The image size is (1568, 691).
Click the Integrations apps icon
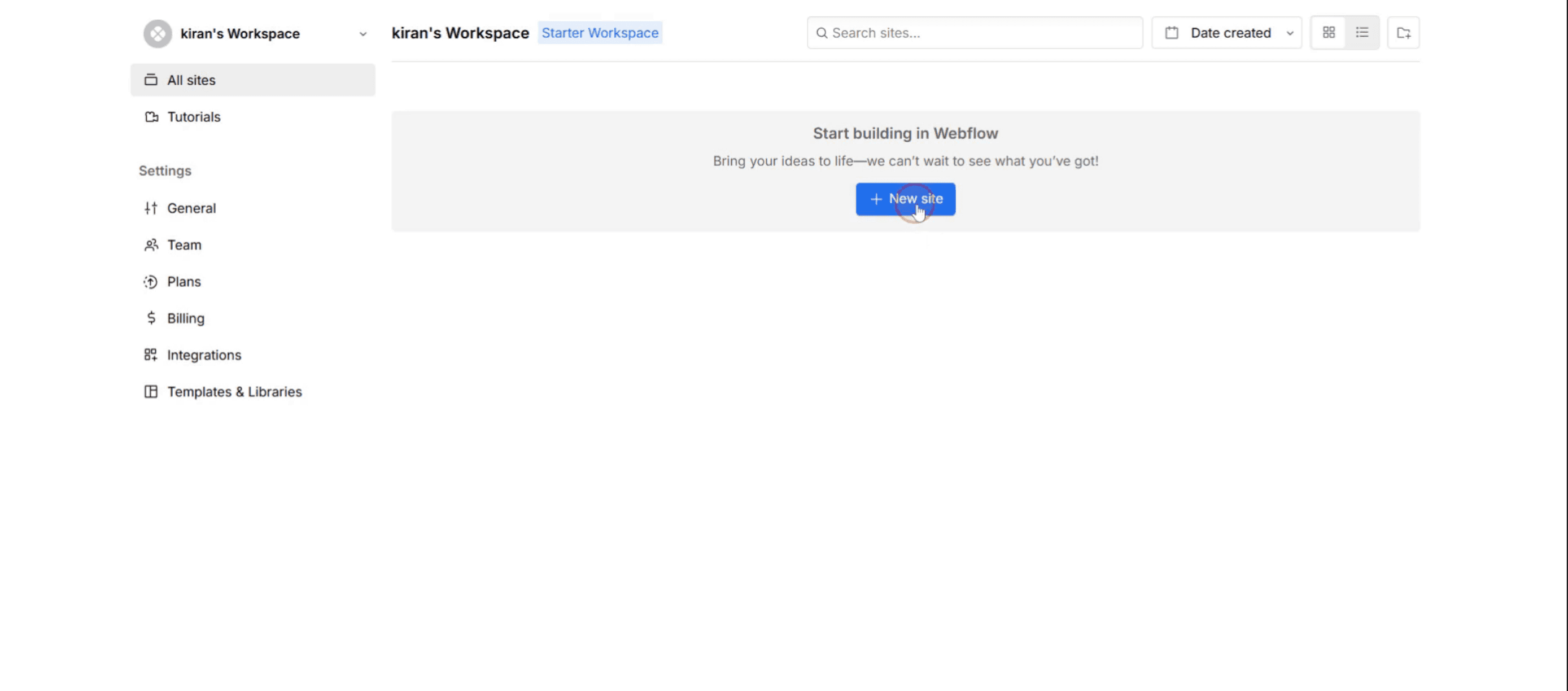[151, 355]
